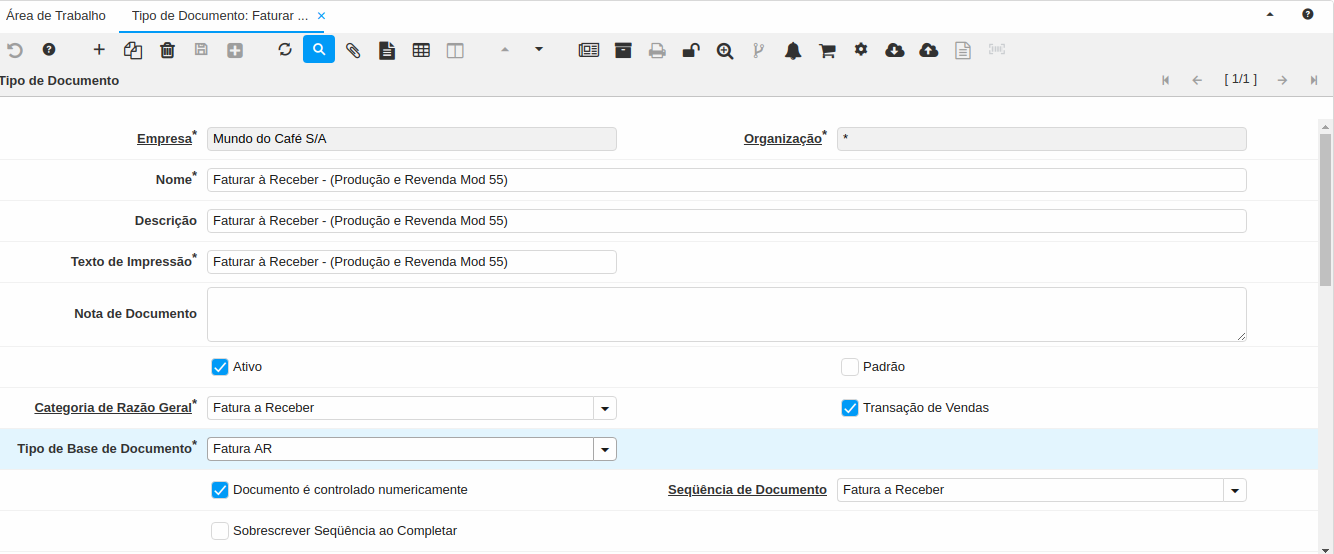Screen dimensions: 1334x554
Task: Enable the Padrão checkbox
Action: (850, 367)
